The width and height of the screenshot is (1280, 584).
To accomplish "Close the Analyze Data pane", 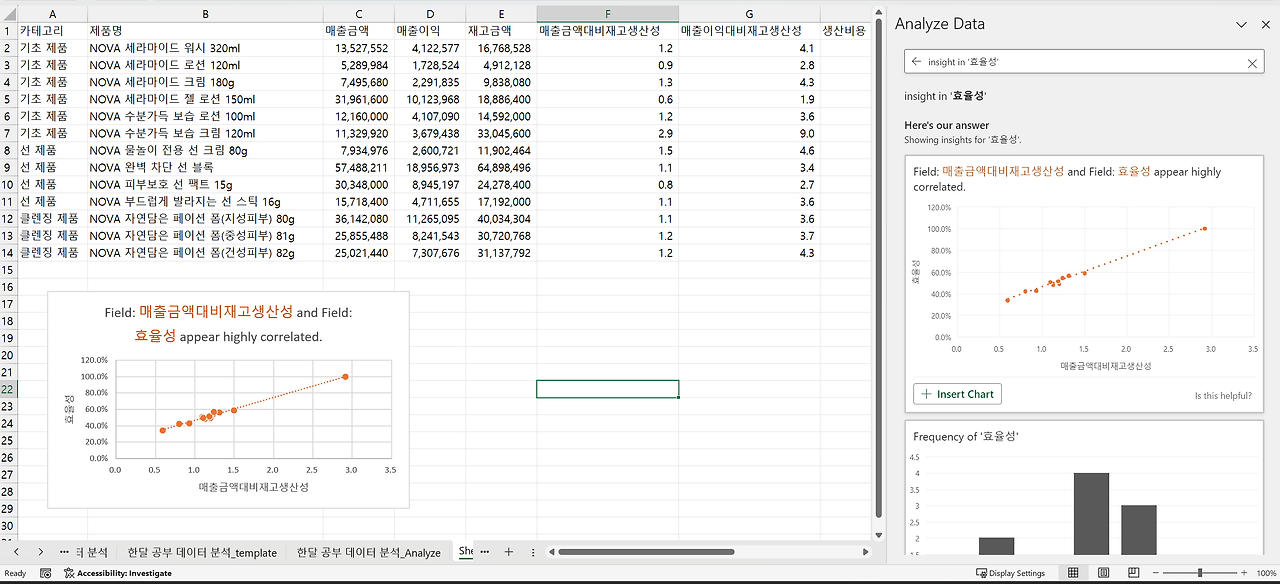I will pos(1266,24).
